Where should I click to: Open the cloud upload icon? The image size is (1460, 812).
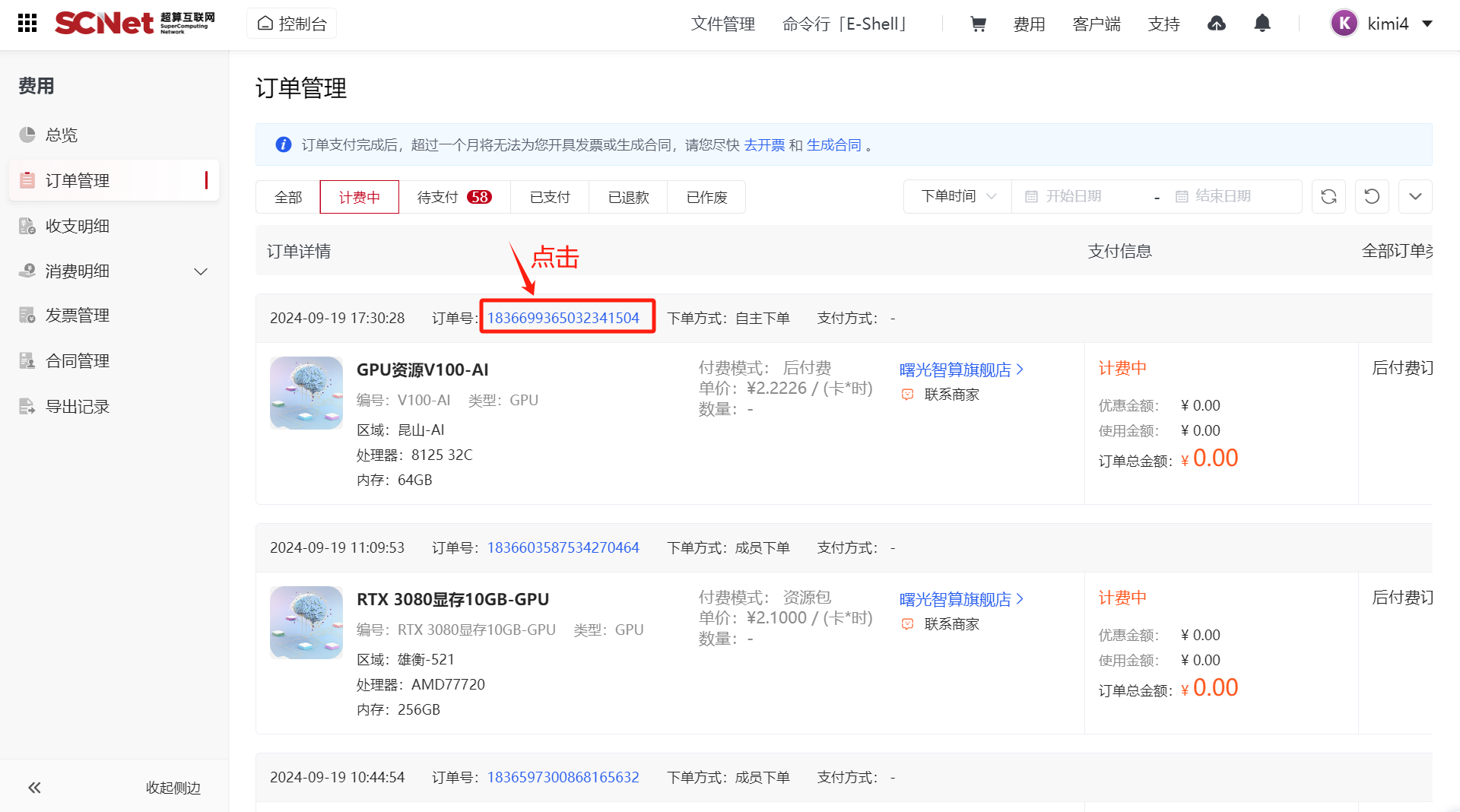point(1217,24)
